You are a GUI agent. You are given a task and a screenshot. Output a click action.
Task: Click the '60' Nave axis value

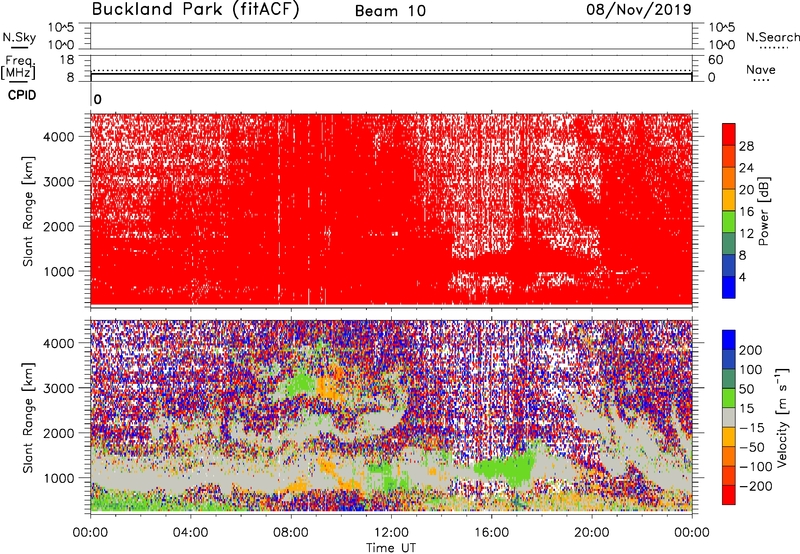[715, 60]
